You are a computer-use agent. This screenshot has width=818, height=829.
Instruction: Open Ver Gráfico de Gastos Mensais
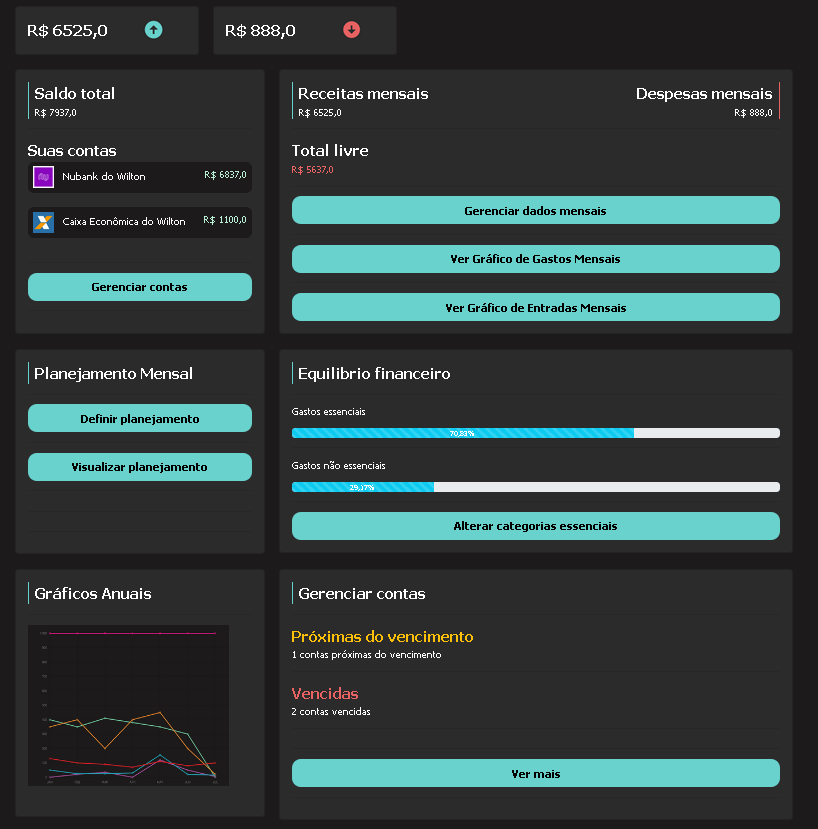click(x=535, y=258)
